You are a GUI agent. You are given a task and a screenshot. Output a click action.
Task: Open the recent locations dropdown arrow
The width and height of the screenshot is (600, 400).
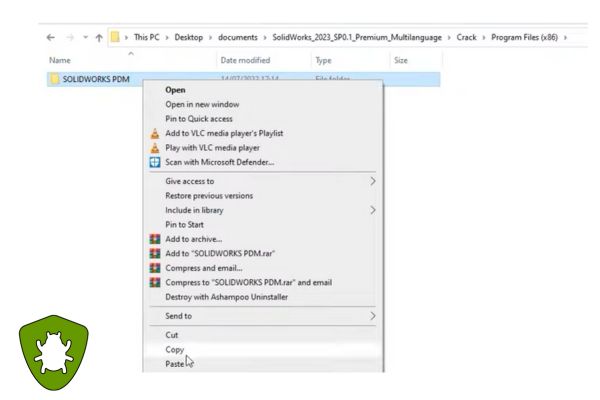click(x=86, y=38)
